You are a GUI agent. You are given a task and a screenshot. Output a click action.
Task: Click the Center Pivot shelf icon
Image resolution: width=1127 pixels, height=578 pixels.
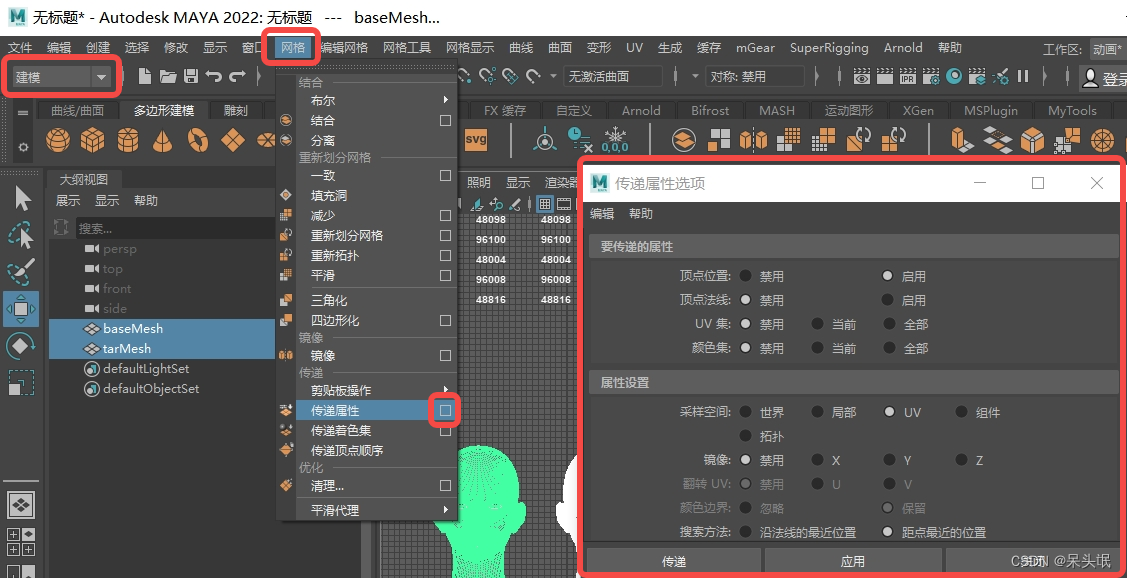pyautogui.click(x=544, y=139)
